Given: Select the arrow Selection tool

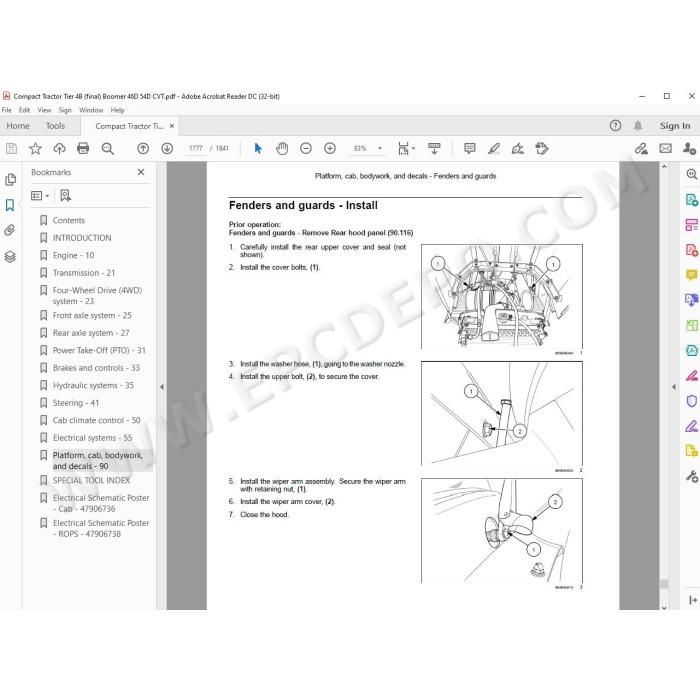Looking at the screenshot, I should point(258,148).
